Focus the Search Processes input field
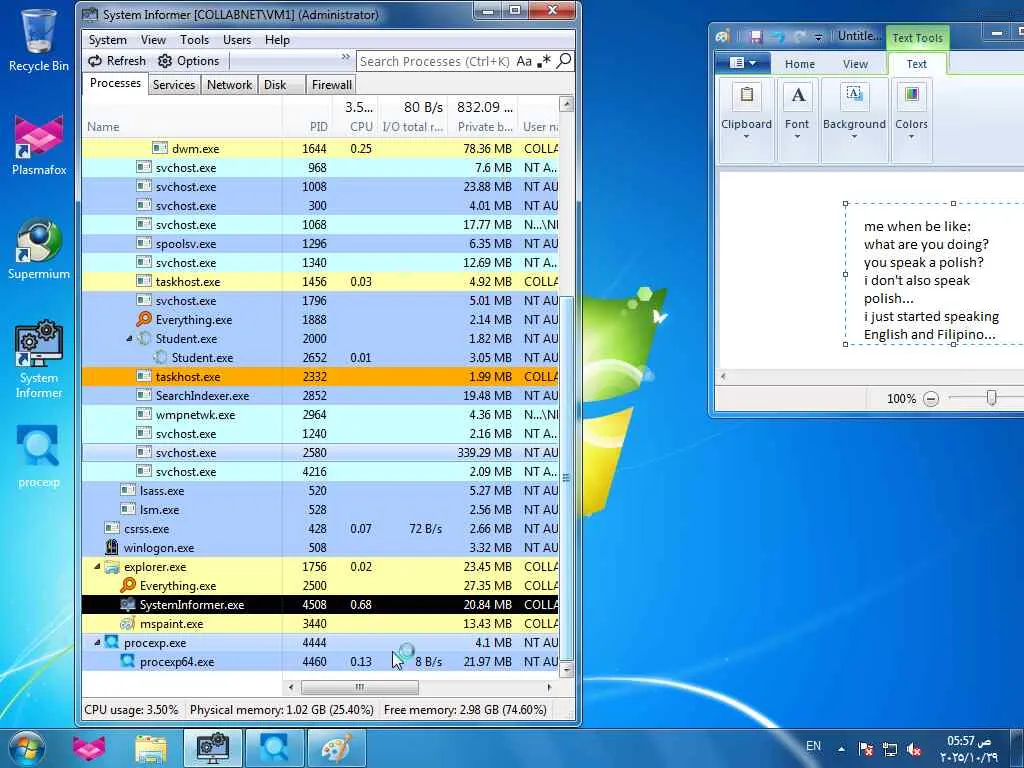This screenshot has width=1024, height=768. pos(435,61)
